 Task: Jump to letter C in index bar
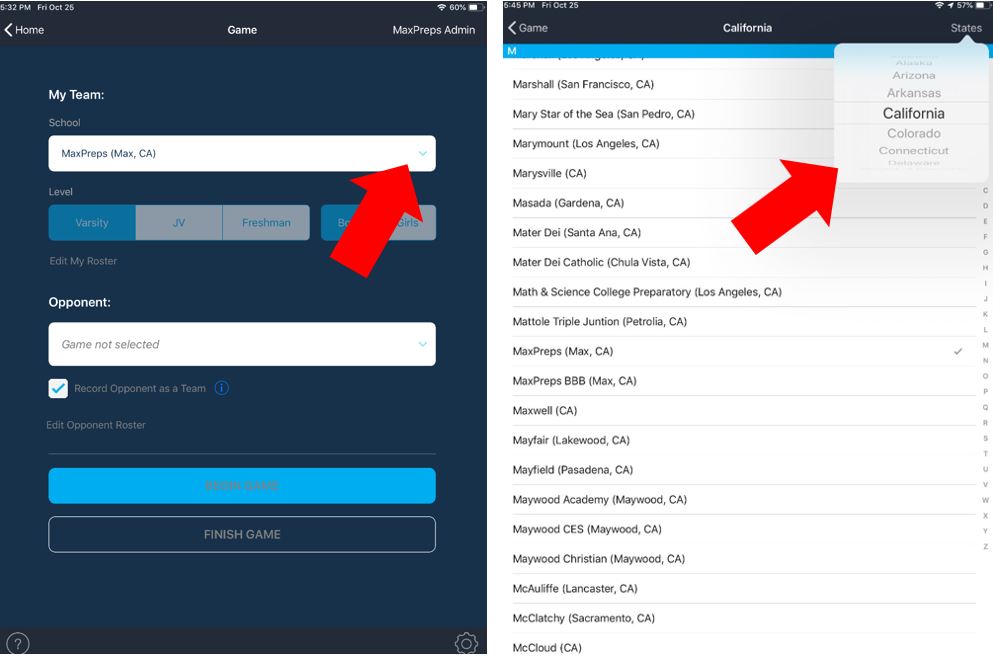pos(985,190)
